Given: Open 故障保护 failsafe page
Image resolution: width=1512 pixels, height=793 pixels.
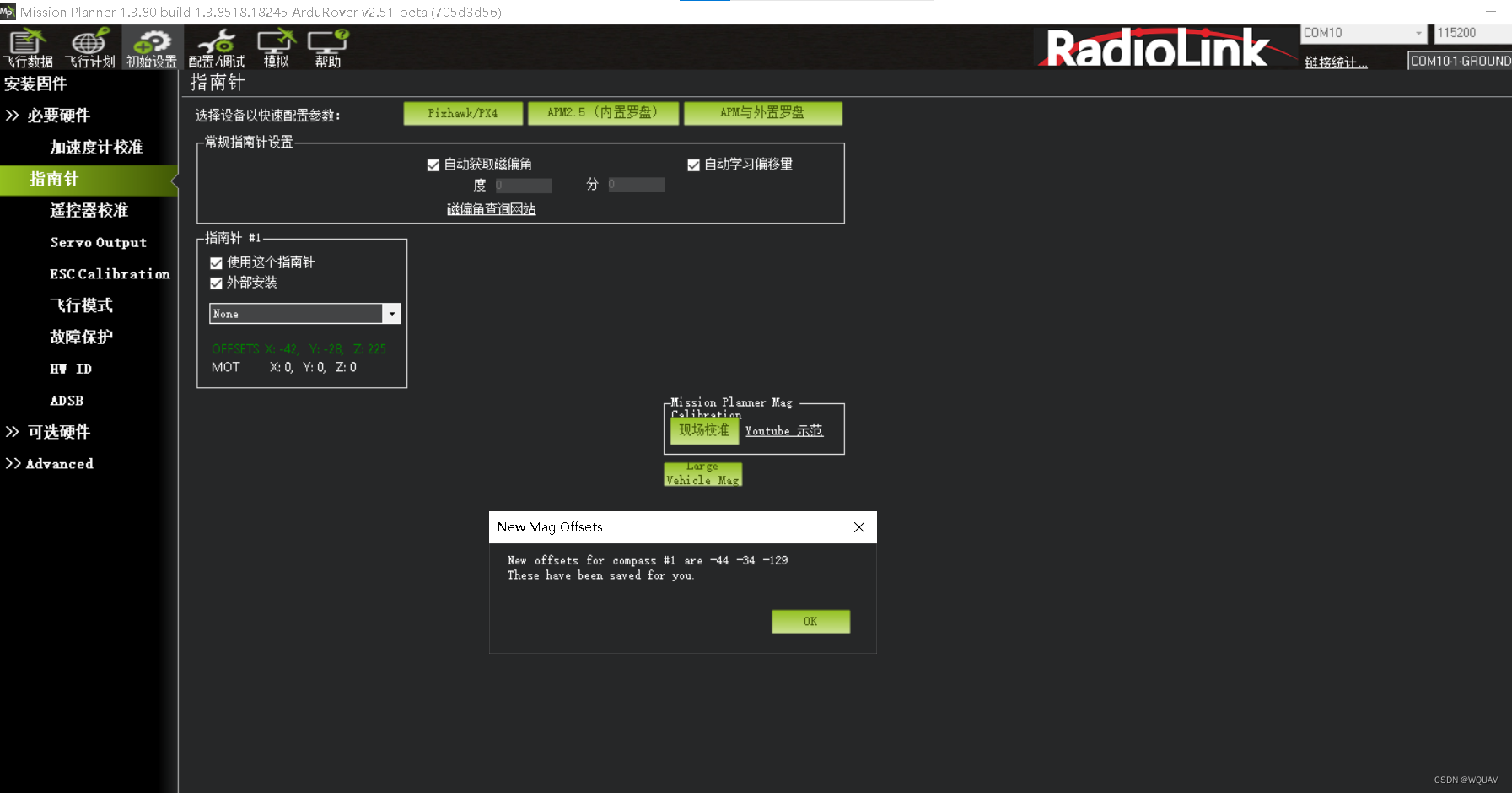Looking at the screenshot, I should (x=81, y=337).
